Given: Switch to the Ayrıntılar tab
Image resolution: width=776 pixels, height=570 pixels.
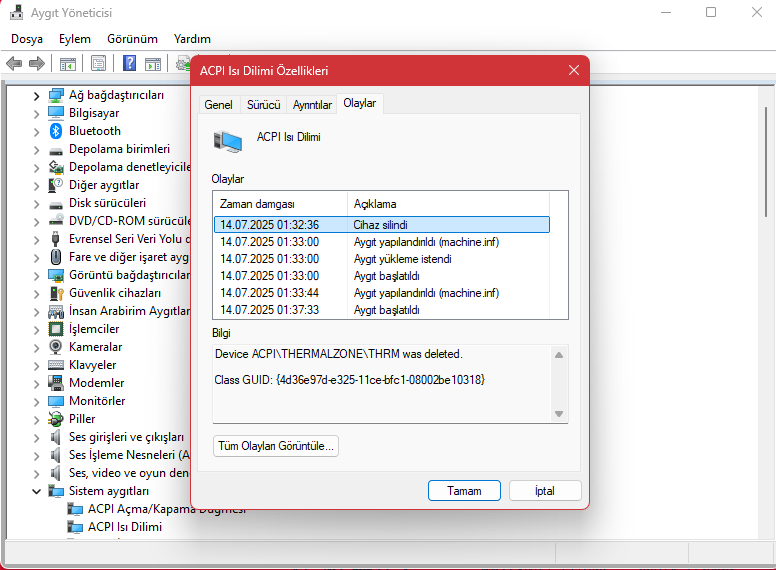Looking at the screenshot, I should (312, 105).
